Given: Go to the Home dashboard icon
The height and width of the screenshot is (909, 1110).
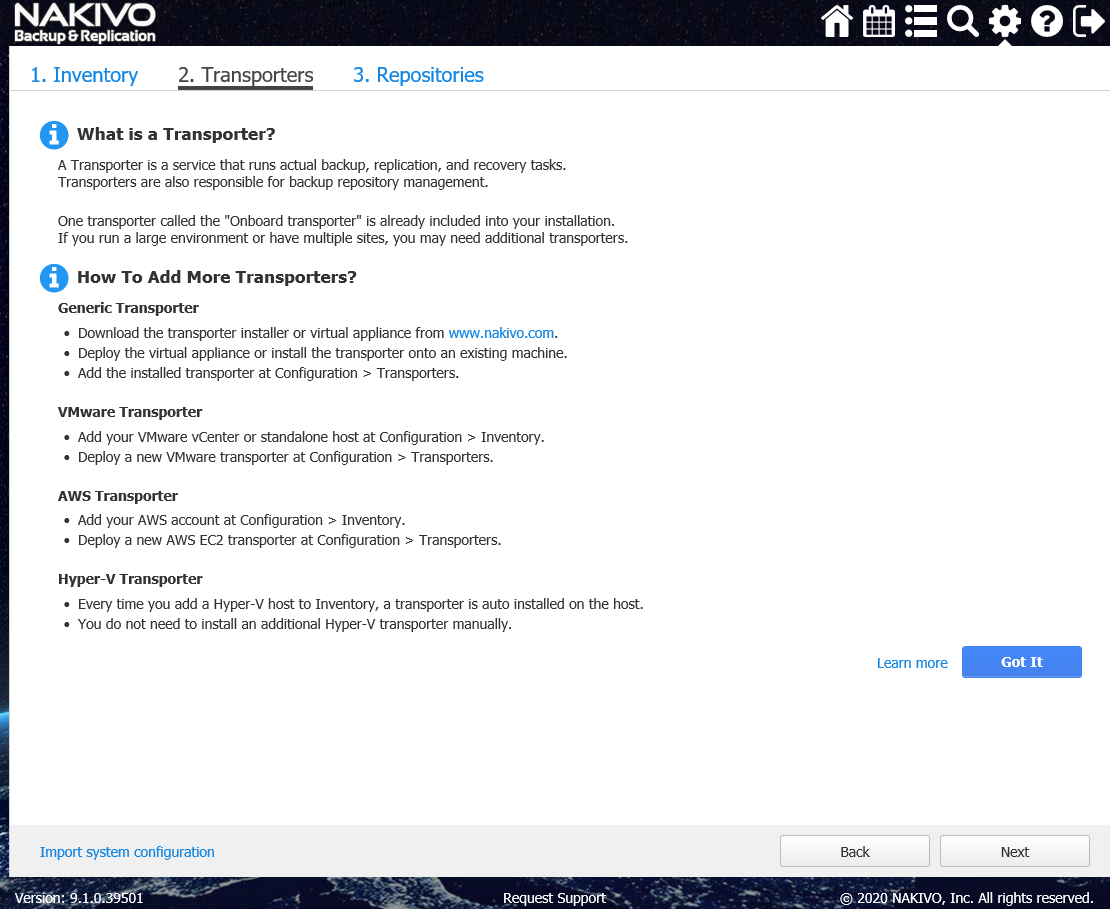Looking at the screenshot, I should point(837,21).
